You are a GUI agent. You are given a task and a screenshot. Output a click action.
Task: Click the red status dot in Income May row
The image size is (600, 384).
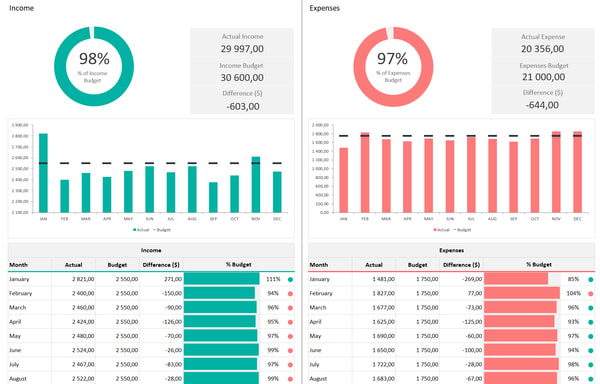[x=290, y=336]
